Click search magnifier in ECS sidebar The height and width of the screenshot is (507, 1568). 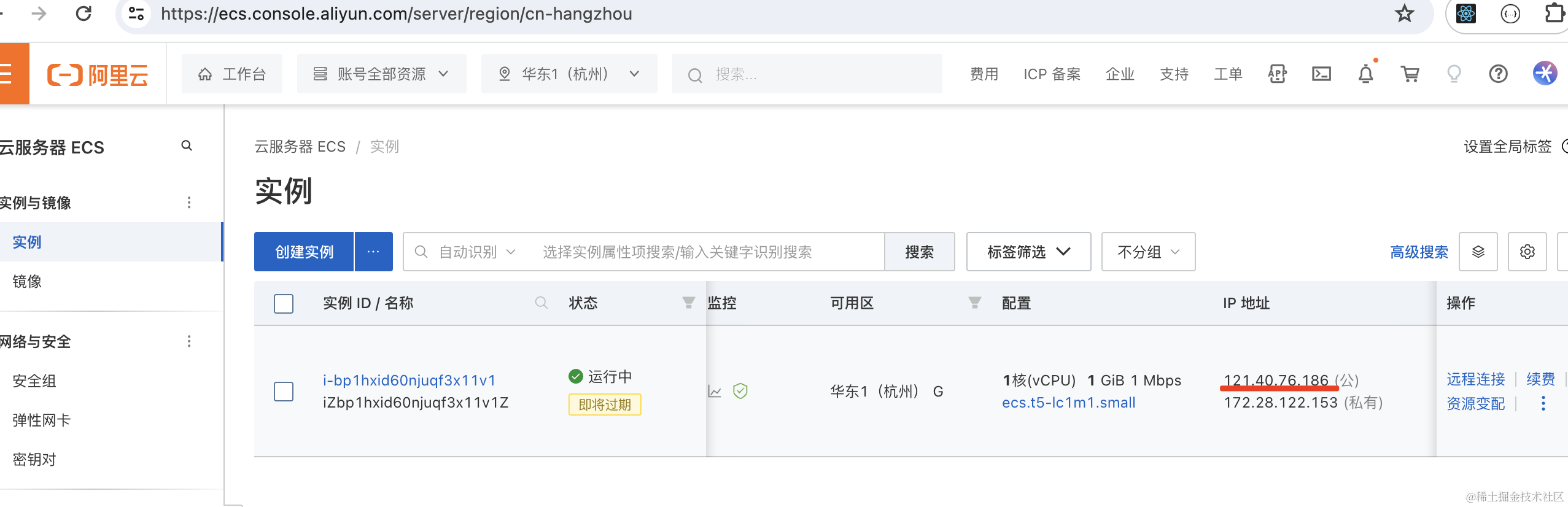[x=187, y=146]
